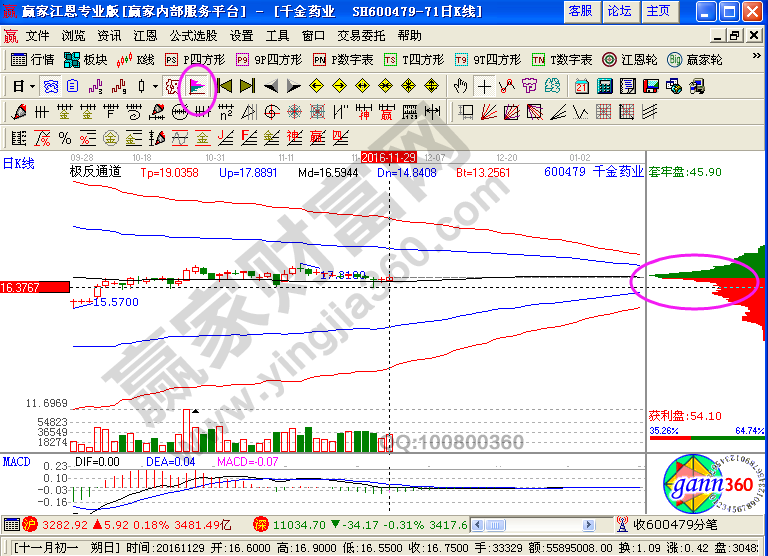Click the 主页 homepage button

(x=658, y=11)
